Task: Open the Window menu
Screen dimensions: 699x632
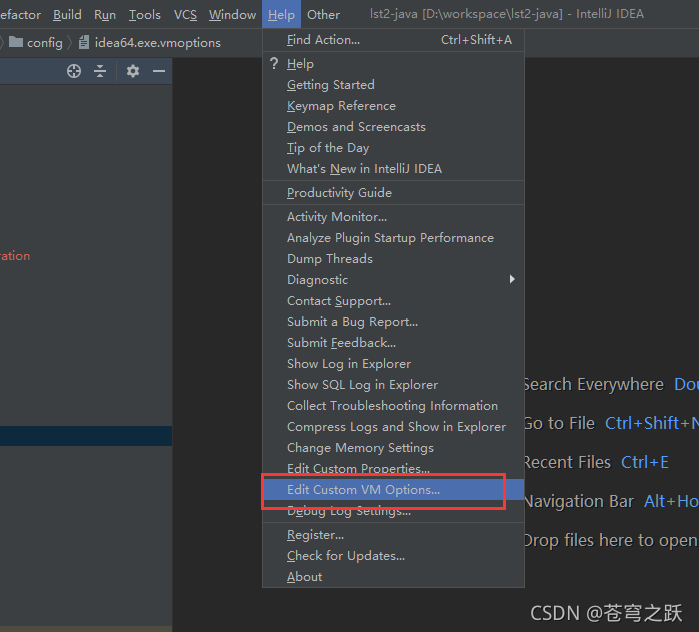Action: 232,15
